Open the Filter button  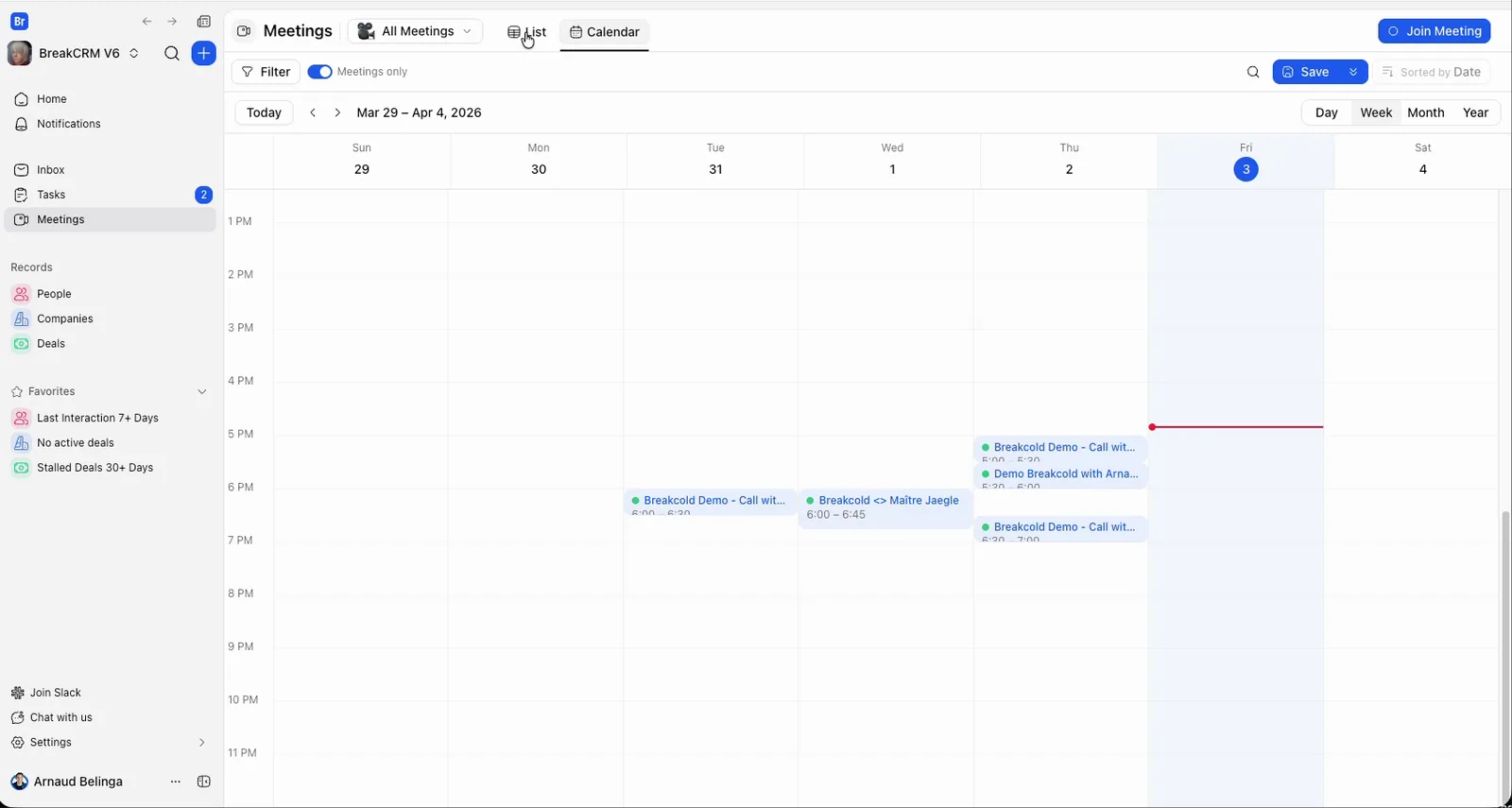pyautogui.click(x=266, y=72)
